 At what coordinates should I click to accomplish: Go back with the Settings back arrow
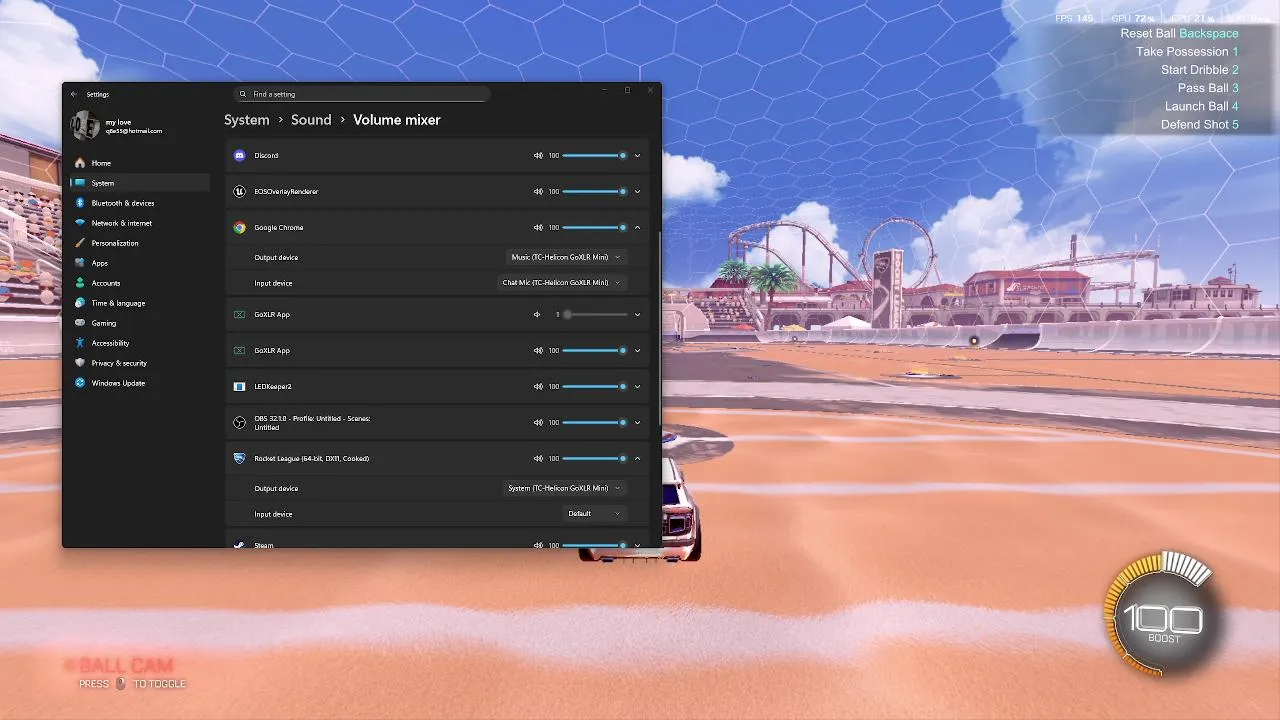pyautogui.click(x=74, y=94)
